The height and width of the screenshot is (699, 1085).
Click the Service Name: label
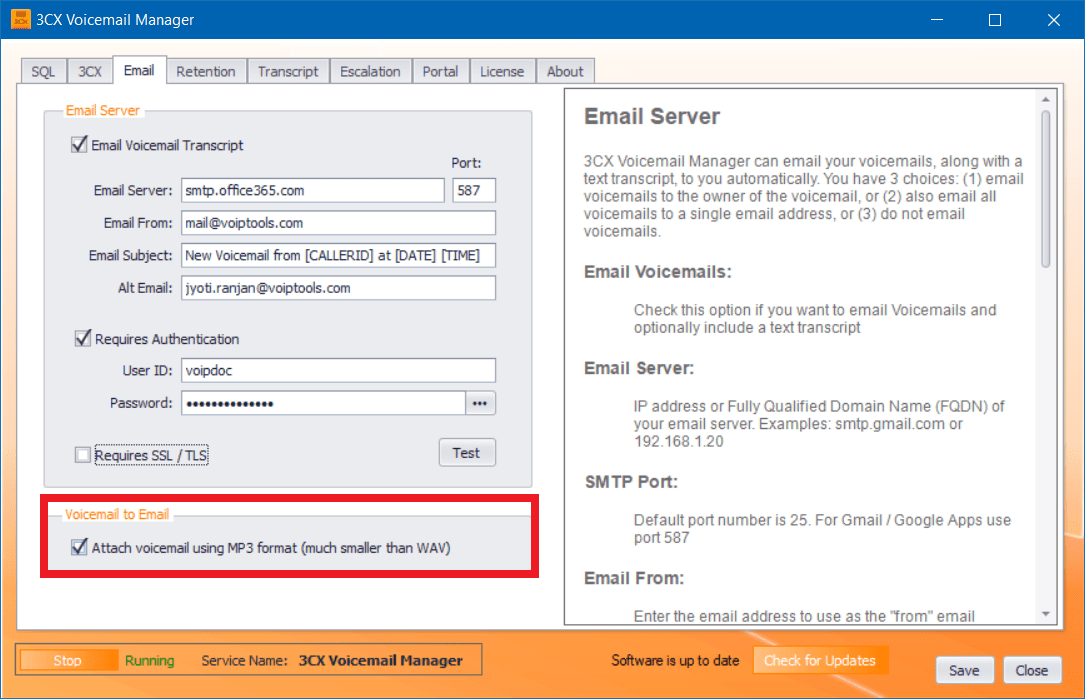[x=244, y=660]
